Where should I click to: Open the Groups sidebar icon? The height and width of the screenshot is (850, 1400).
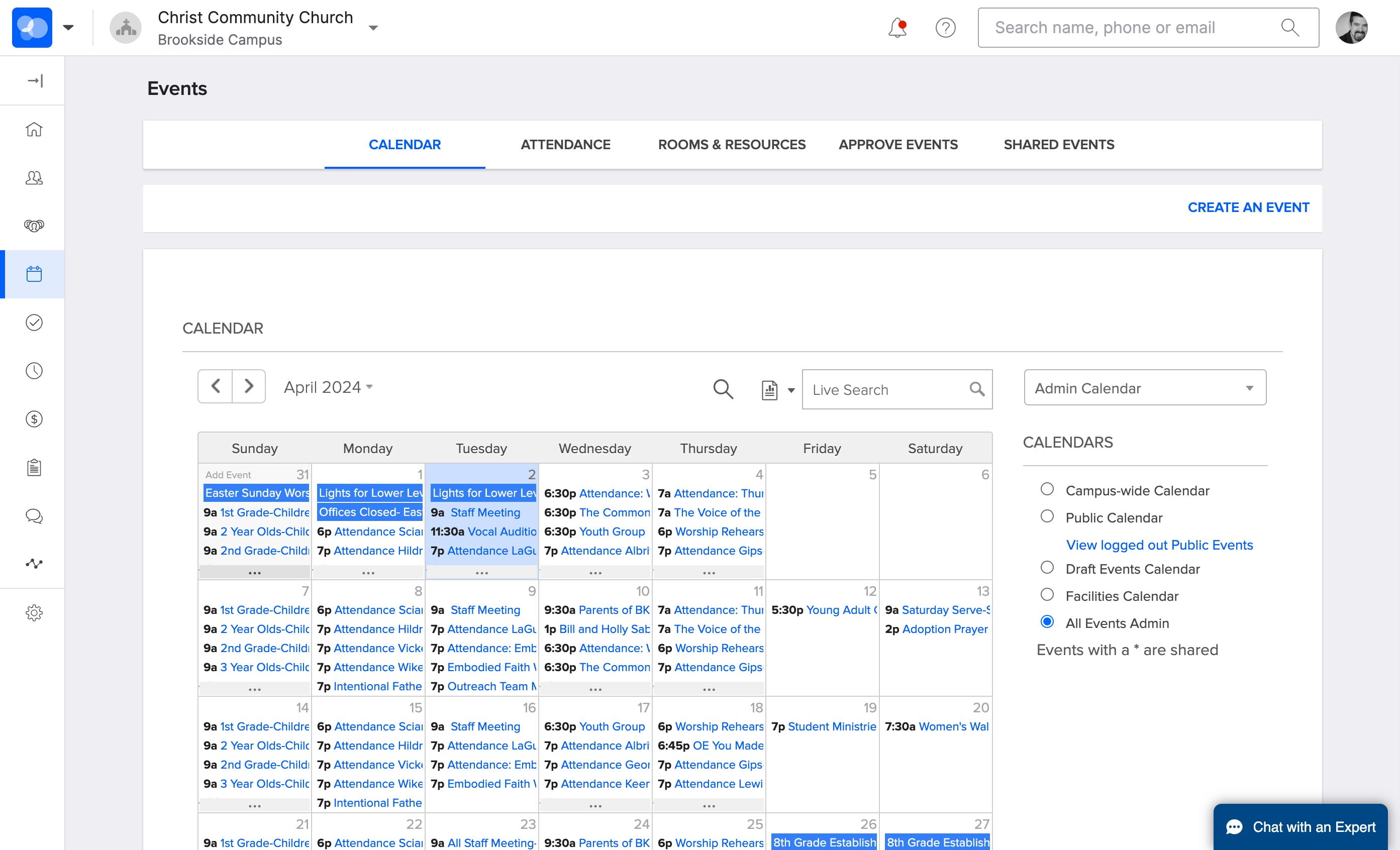[x=34, y=226]
